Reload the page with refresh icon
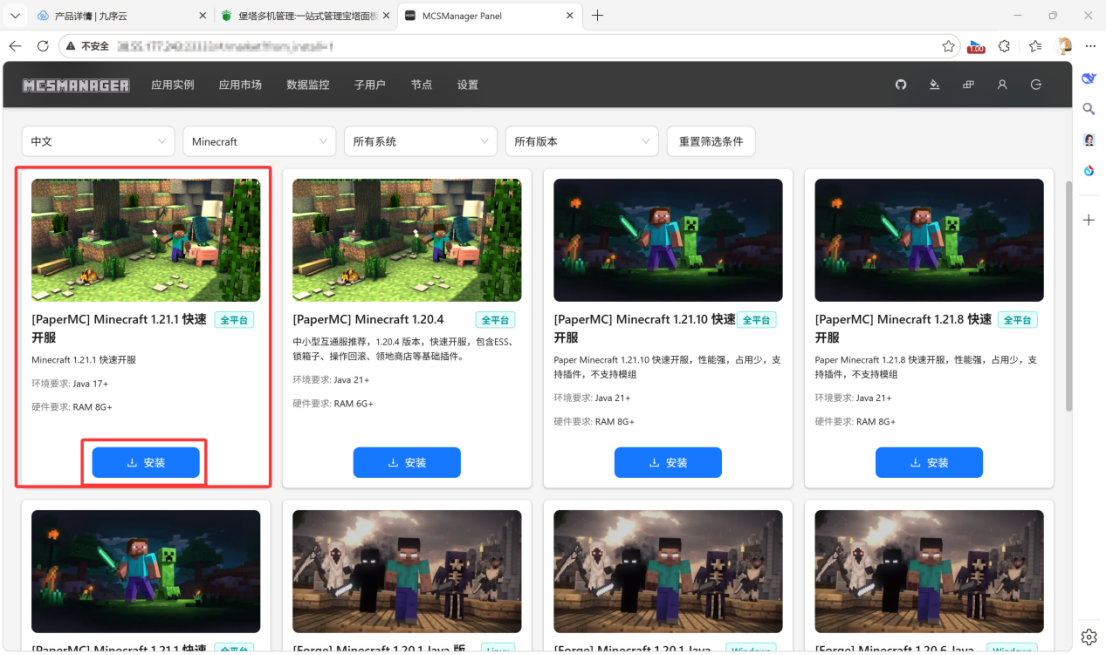This screenshot has height=655, width=1106. [42, 46]
